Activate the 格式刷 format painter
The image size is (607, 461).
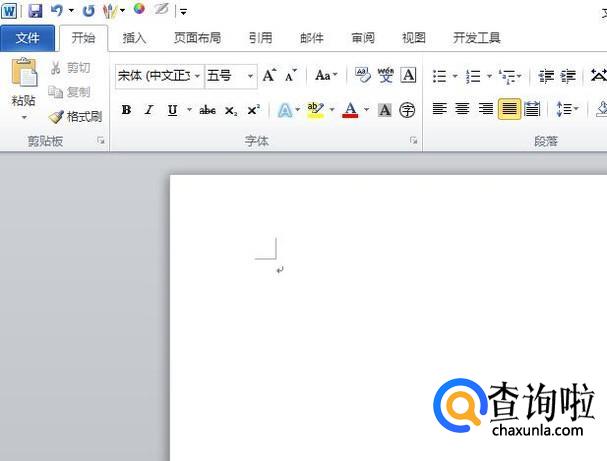(75, 117)
